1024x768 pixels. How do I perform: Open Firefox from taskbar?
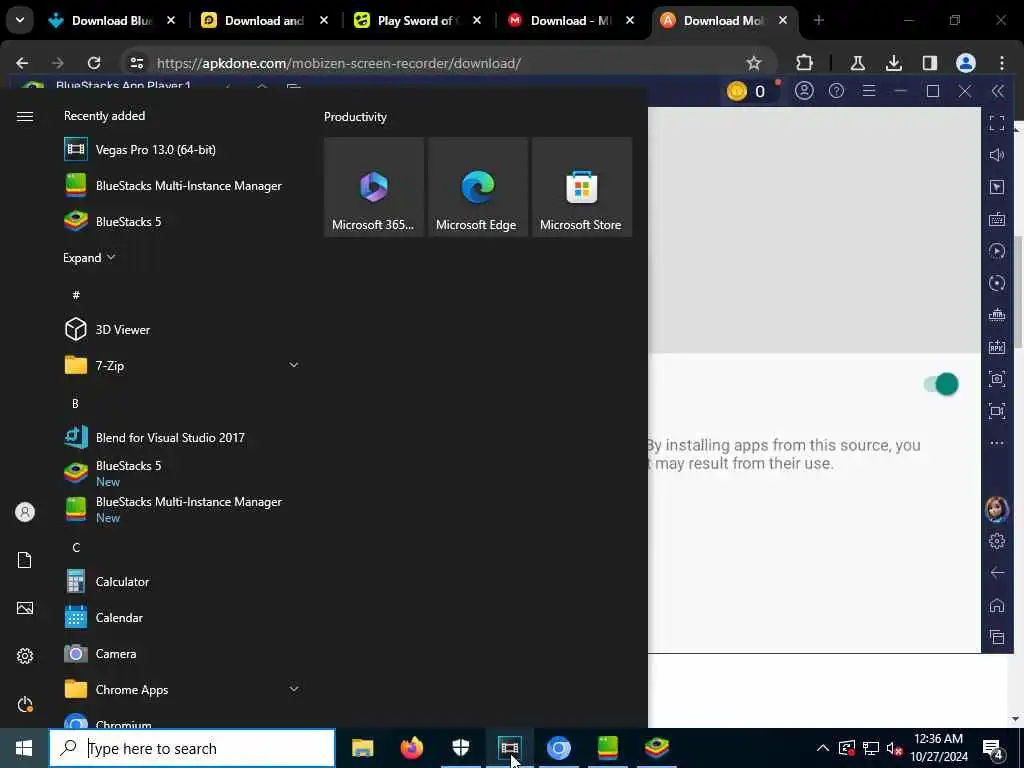pos(411,748)
